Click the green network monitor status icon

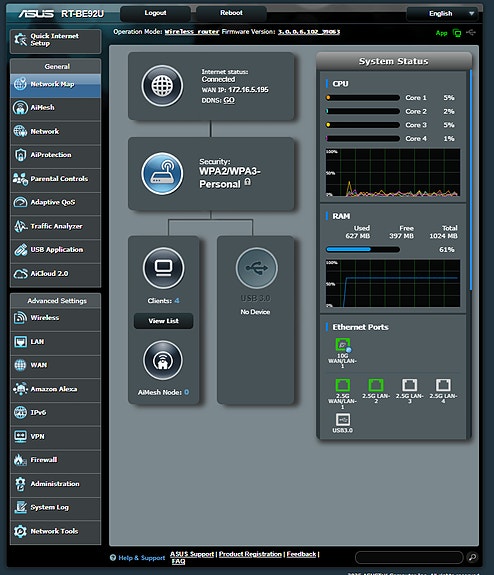(457, 33)
